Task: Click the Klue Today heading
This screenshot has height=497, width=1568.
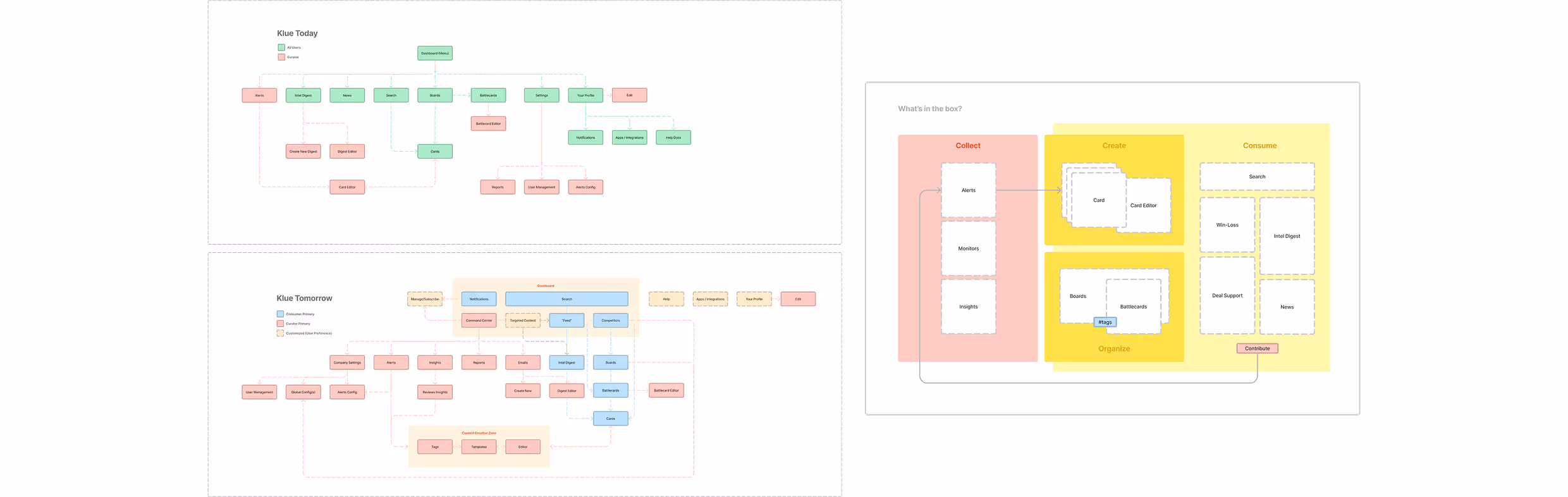Action: click(297, 34)
